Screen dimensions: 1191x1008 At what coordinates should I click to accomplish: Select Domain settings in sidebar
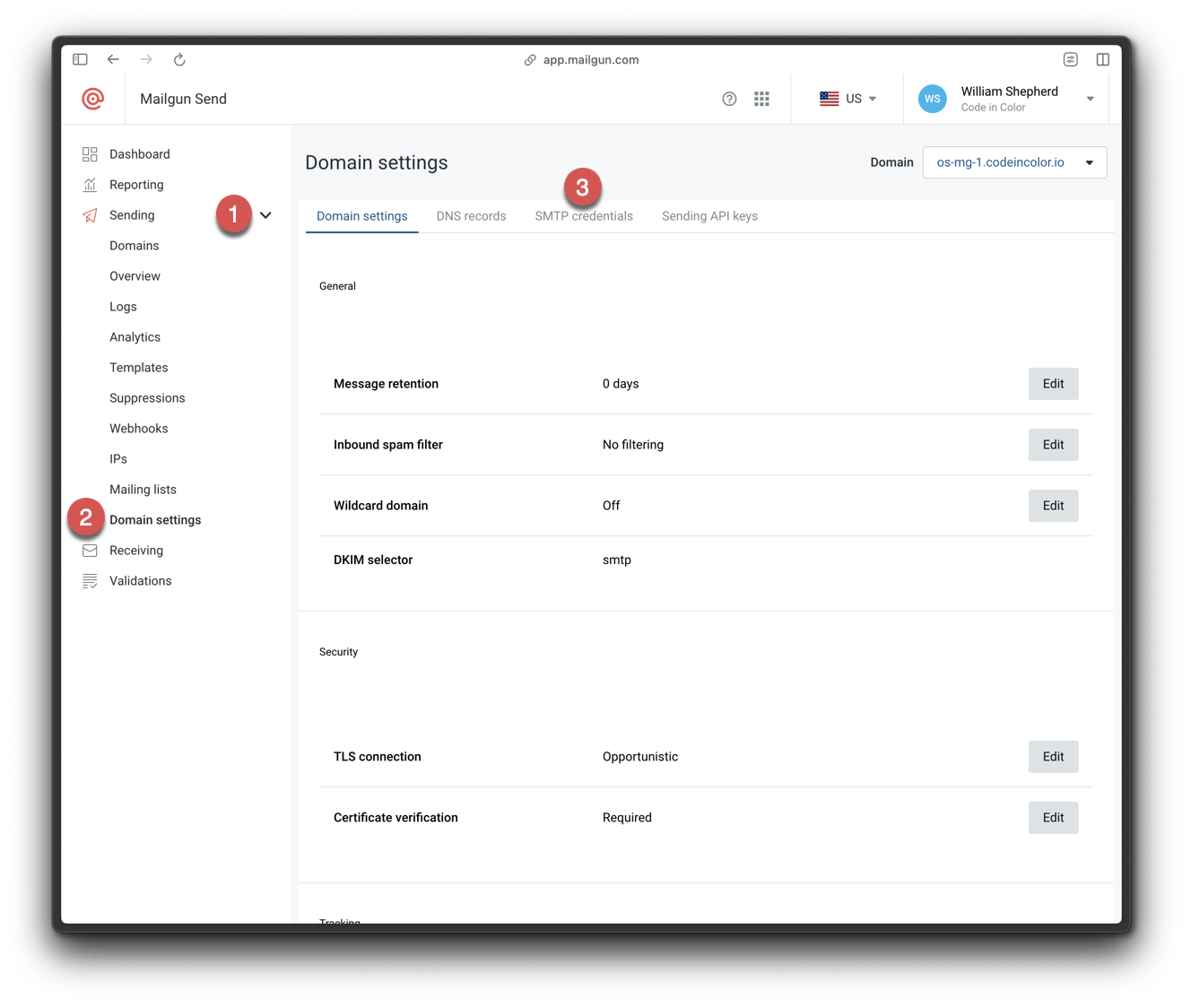(x=155, y=520)
